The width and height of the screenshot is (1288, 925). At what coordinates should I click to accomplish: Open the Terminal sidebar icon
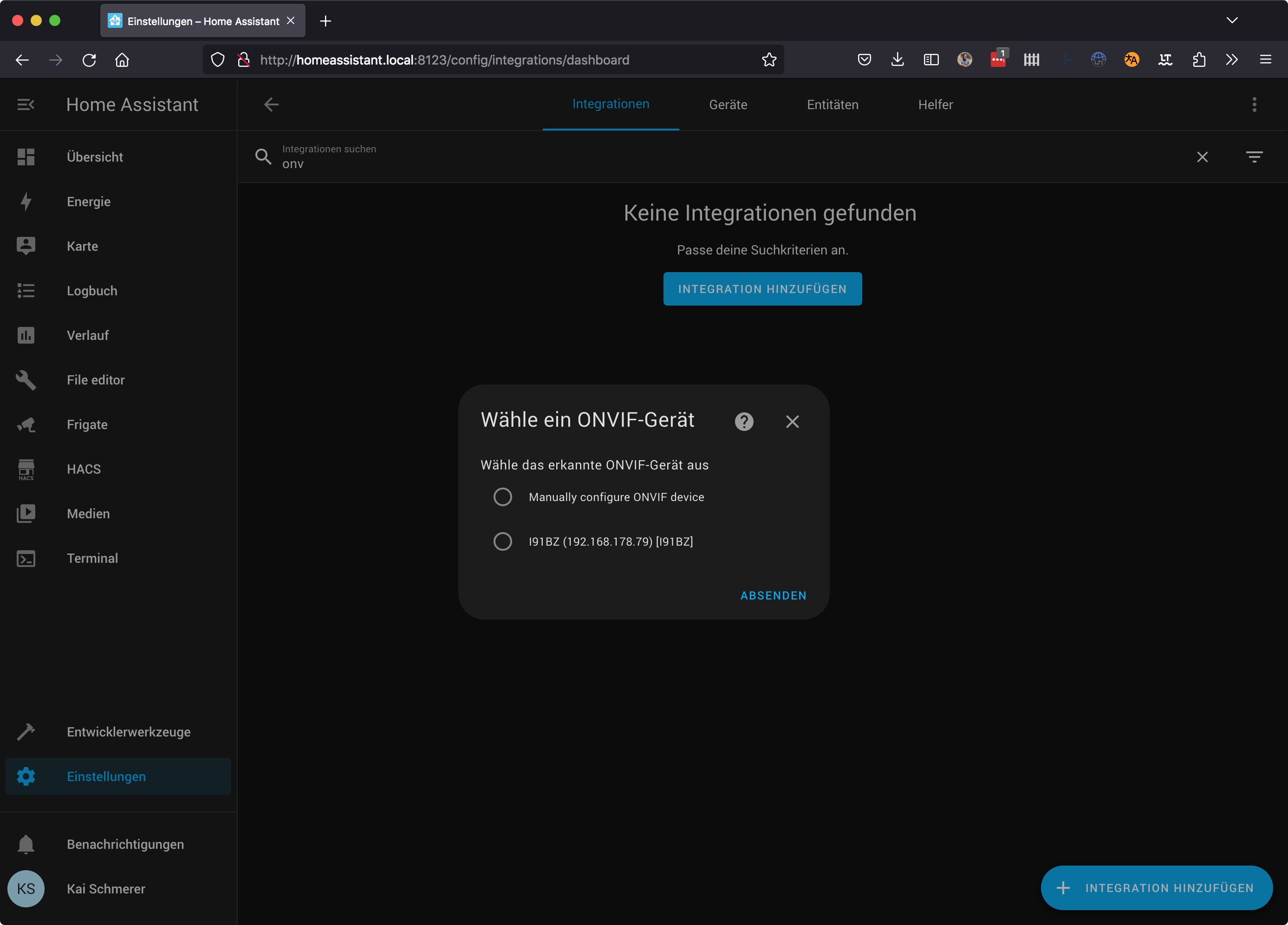point(26,558)
